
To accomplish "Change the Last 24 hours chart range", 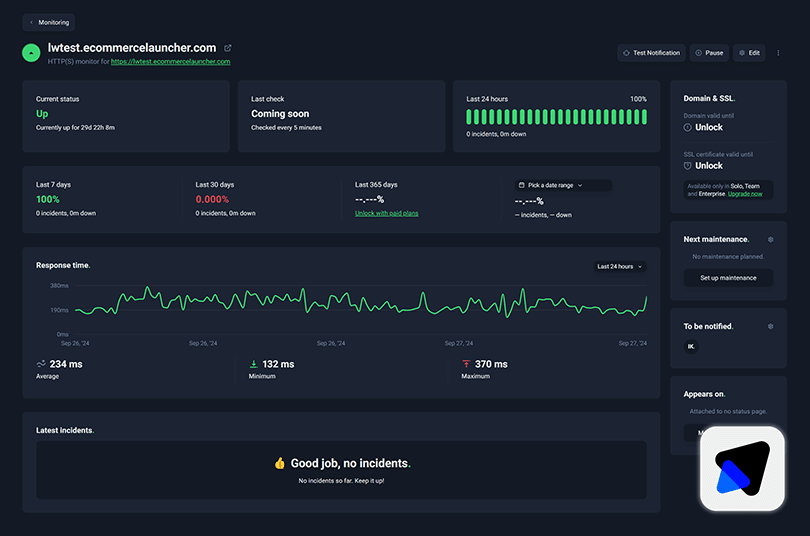I will tap(619, 266).
